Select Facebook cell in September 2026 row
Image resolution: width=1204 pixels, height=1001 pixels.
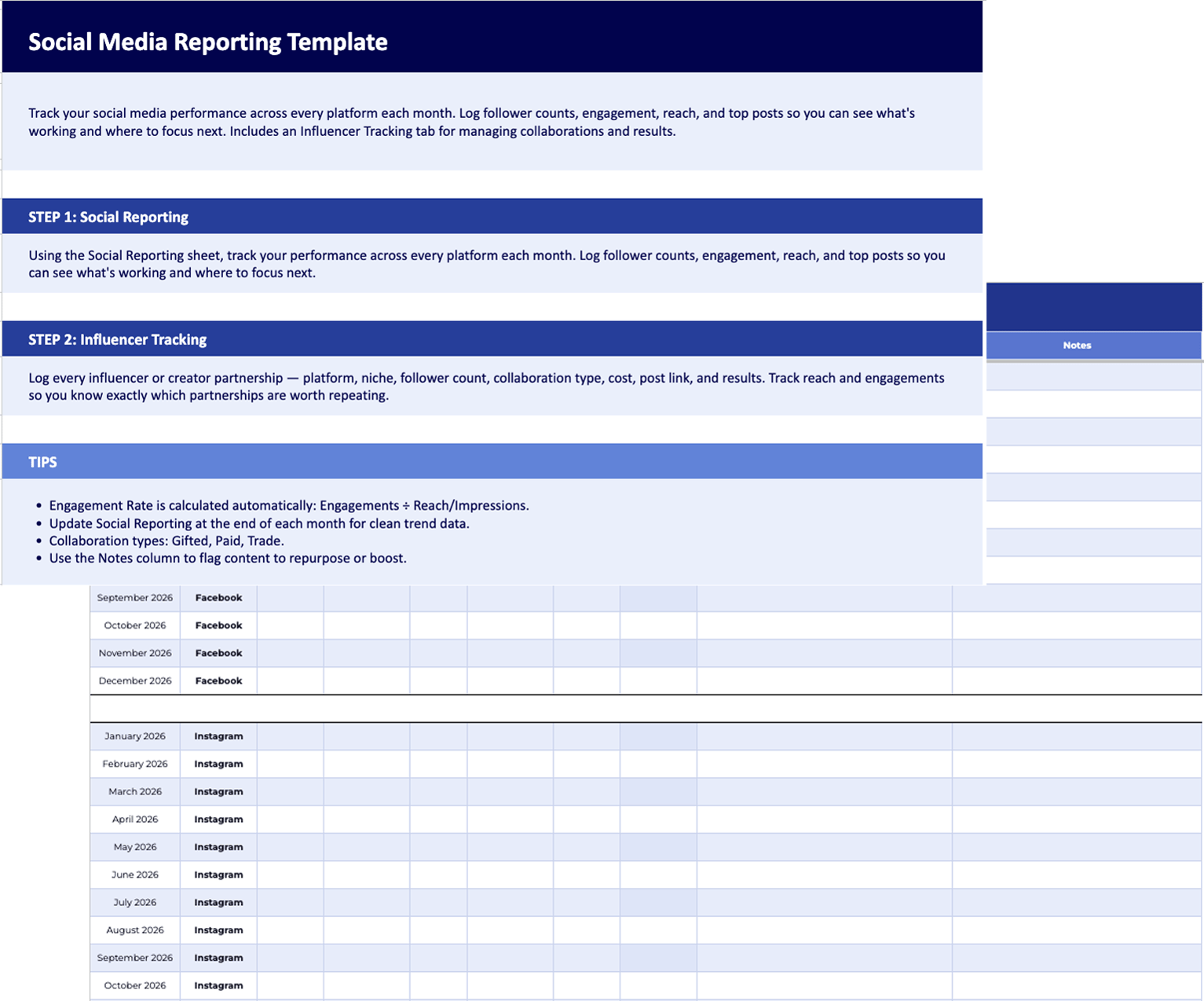coord(218,598)
